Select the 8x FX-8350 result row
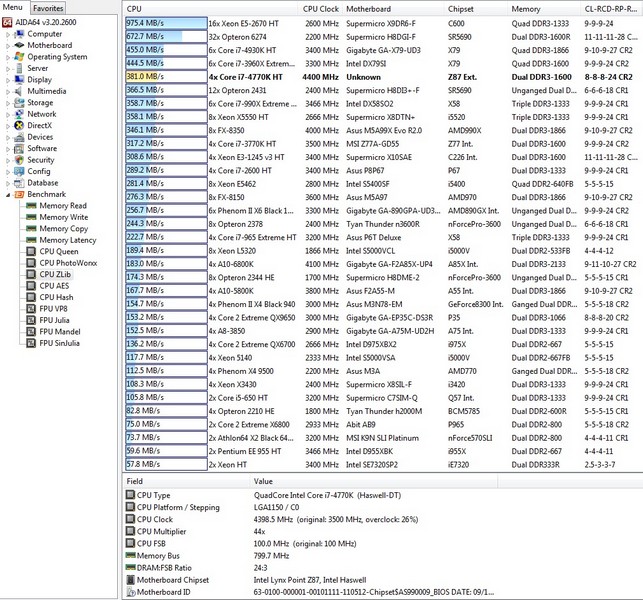643x600 pixels. (x=383, y=130)
